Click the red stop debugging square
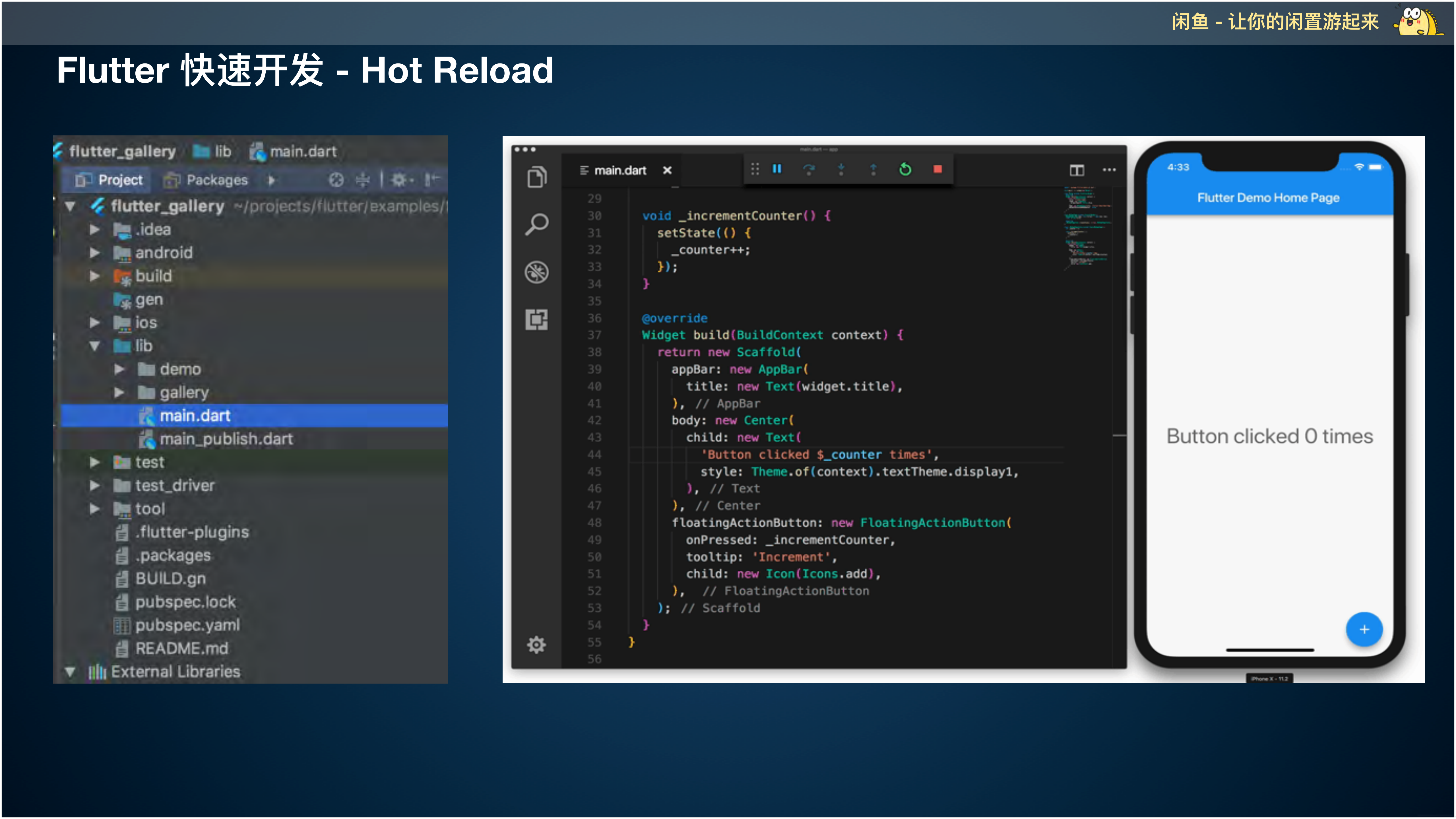1456x819 pixels. point(938,169)
